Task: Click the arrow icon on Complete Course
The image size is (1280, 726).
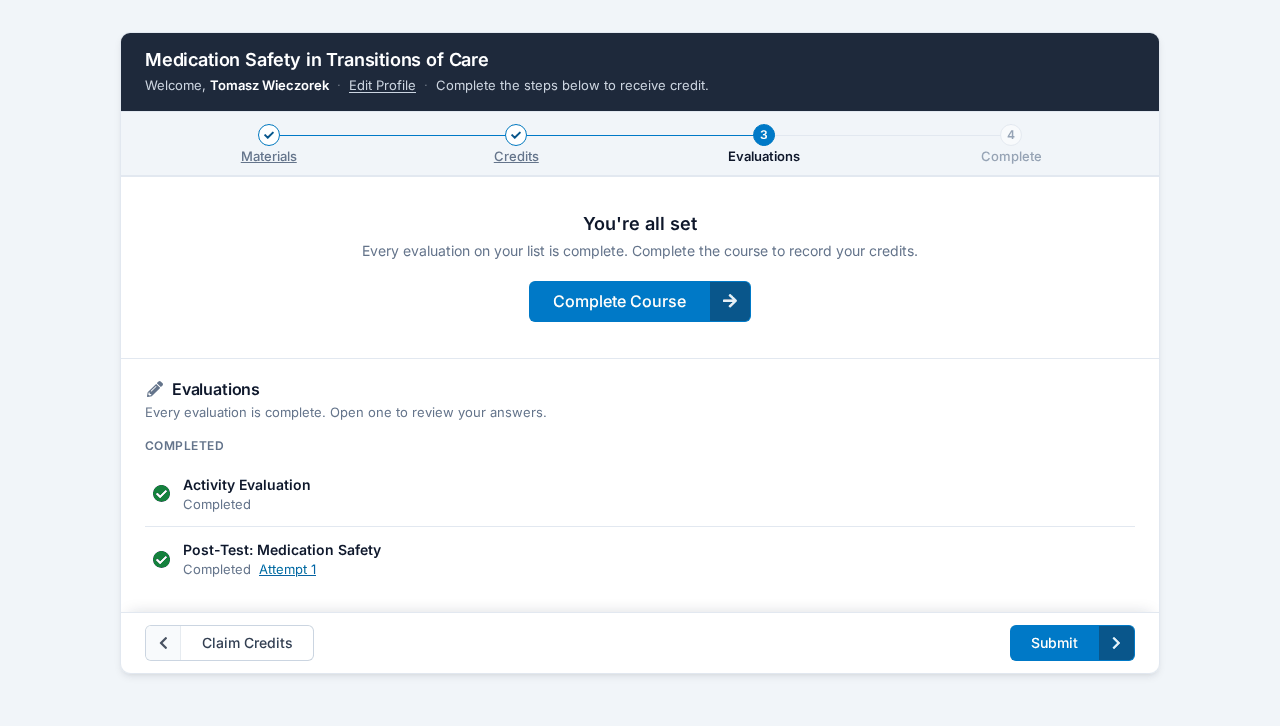Action: [730, 301]
